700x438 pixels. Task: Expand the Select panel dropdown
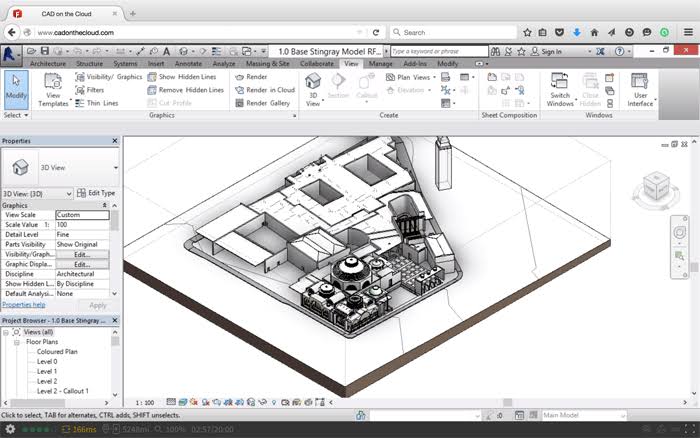16,115
